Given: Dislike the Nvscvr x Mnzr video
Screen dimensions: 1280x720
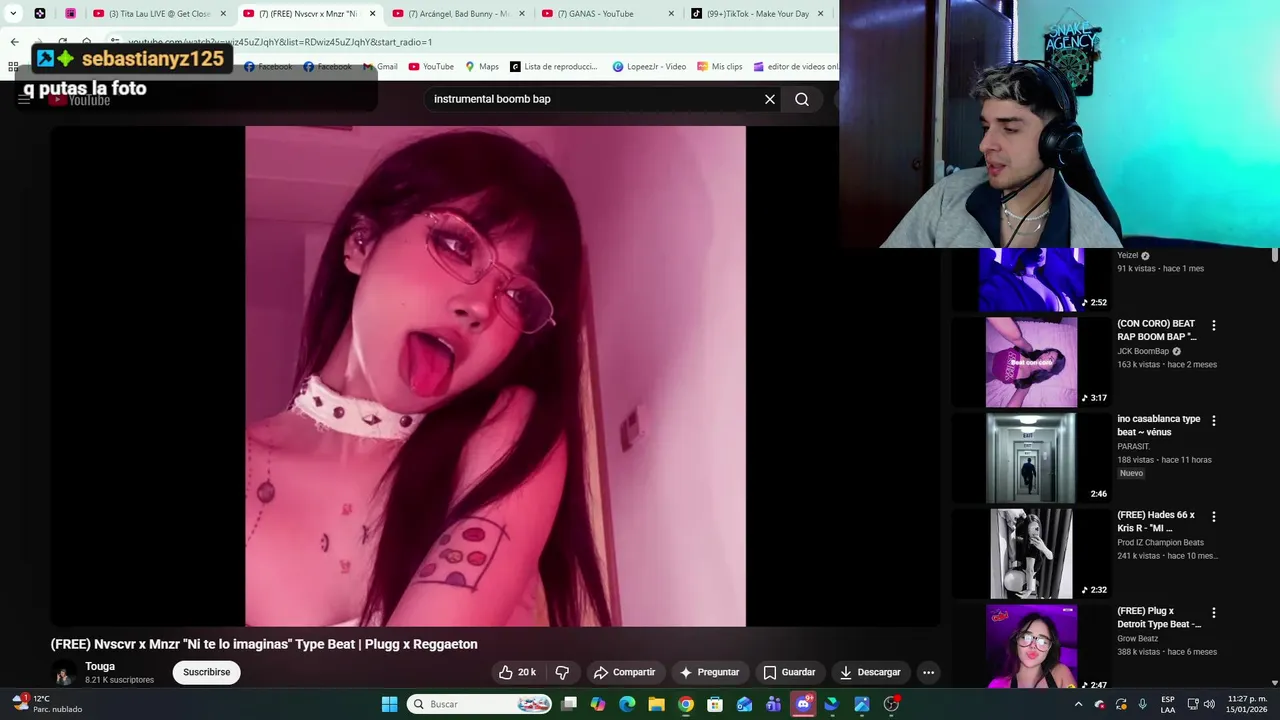Looking at the screenshot, I should (x=562, y=672).
